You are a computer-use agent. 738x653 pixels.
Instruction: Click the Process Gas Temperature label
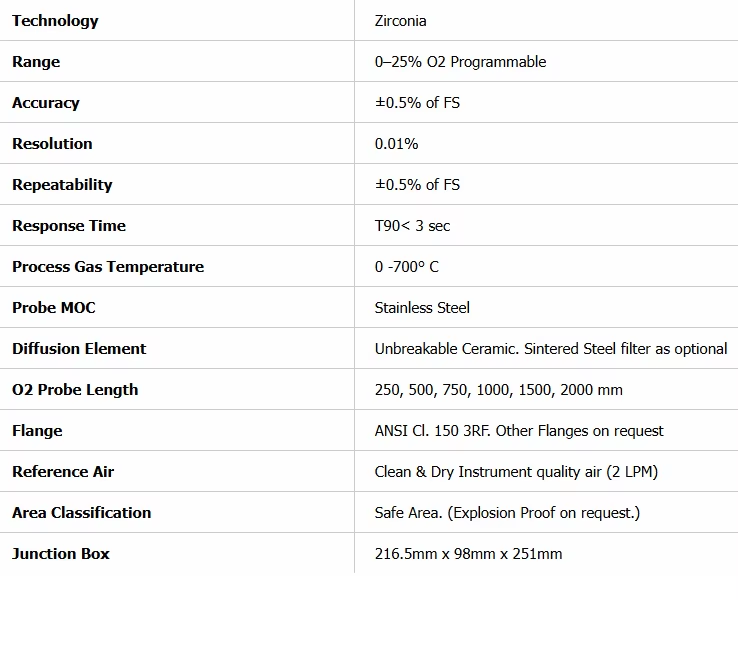[108, 267]
